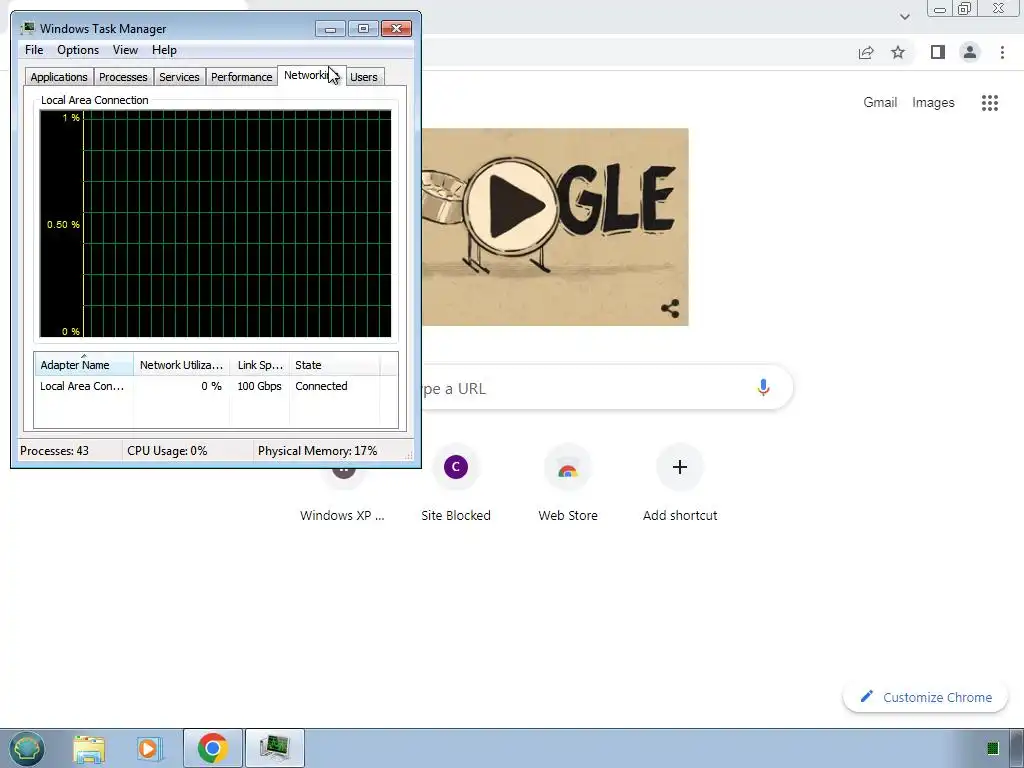1024x768 pixels.
Task: Click the Add shortcut plus button
Action: [x=679, y=467]
